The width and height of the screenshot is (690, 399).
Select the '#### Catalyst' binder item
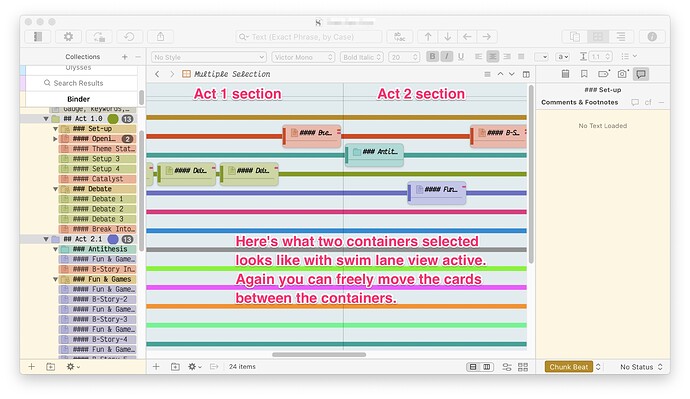click(x=97, y=179)
